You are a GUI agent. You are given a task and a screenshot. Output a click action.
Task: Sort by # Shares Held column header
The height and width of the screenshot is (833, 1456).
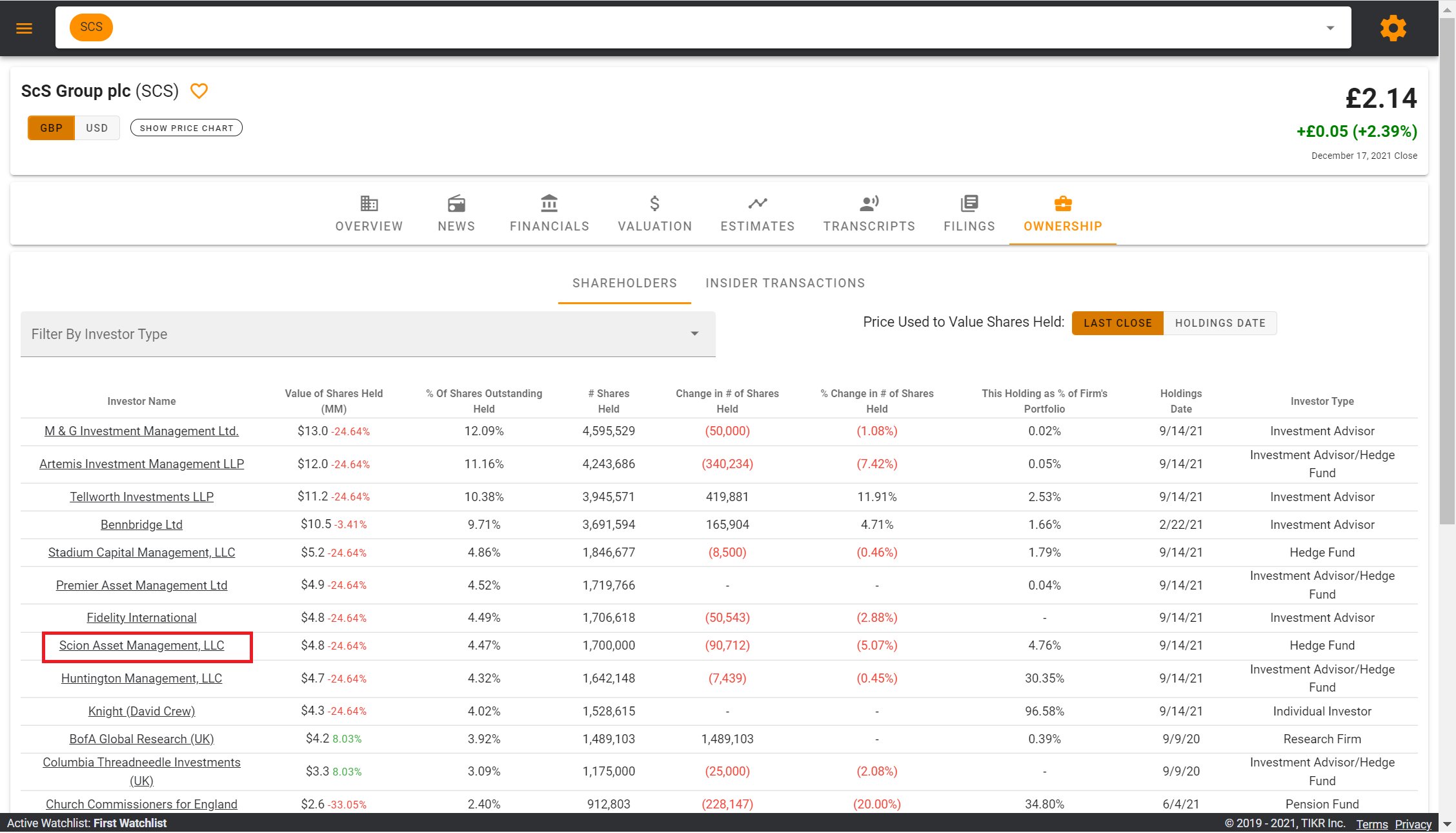[x=609, y=401]
